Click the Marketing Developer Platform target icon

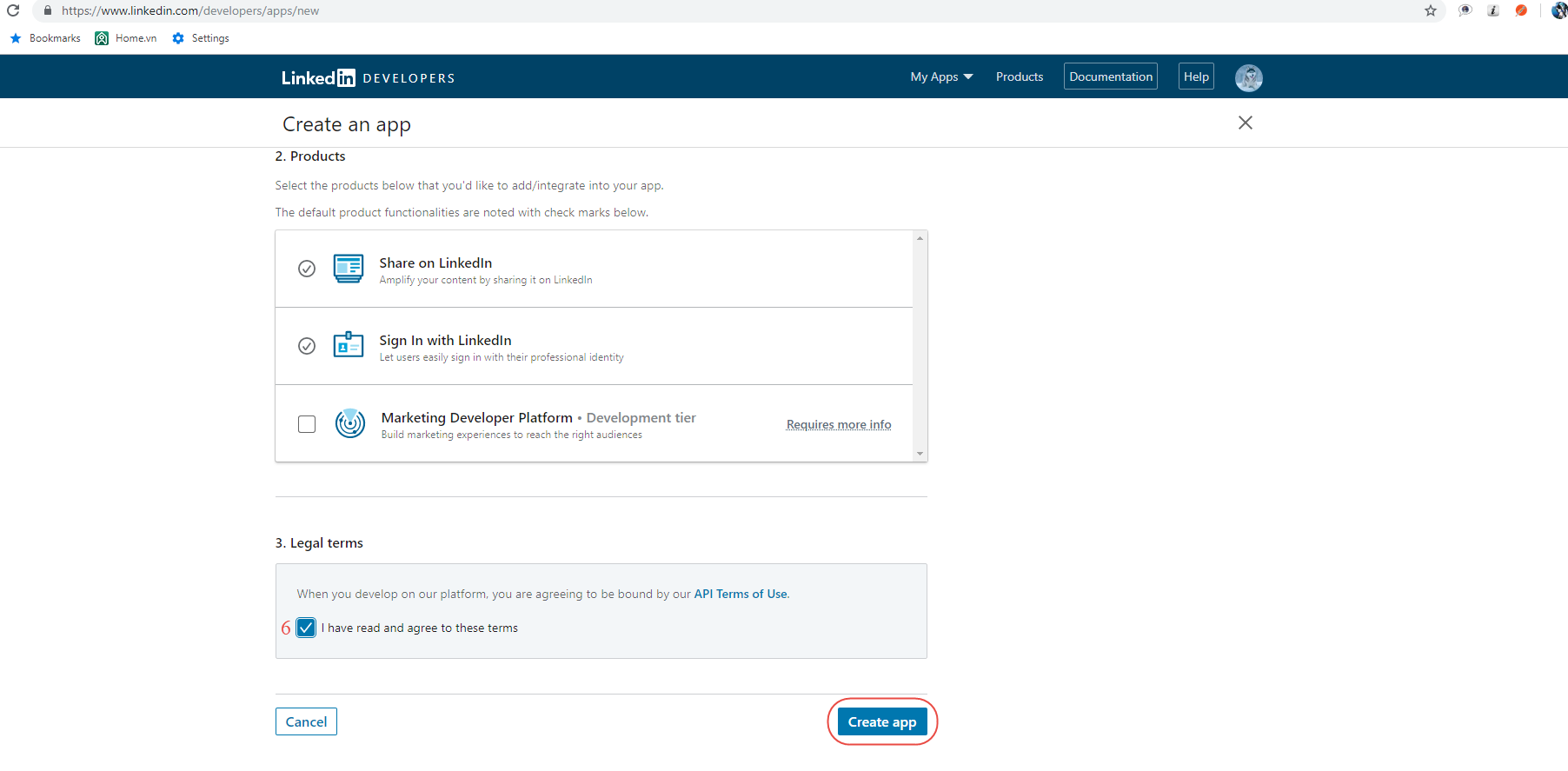[350, 423]
